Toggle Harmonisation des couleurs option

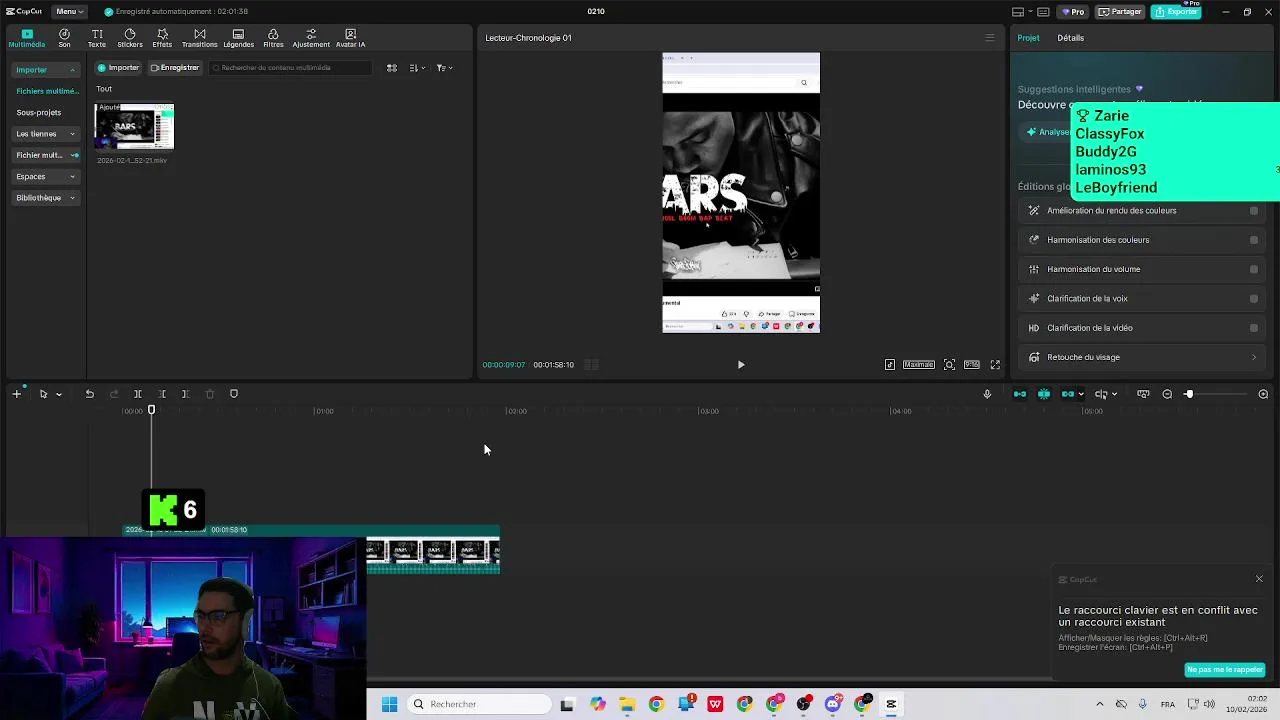(x=1254, y=240)
